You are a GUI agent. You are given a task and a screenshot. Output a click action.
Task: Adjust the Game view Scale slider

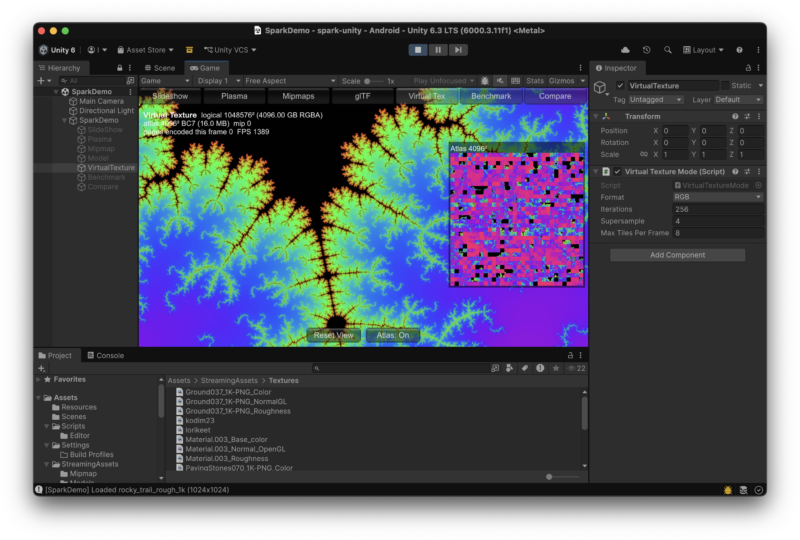[373, 81]
